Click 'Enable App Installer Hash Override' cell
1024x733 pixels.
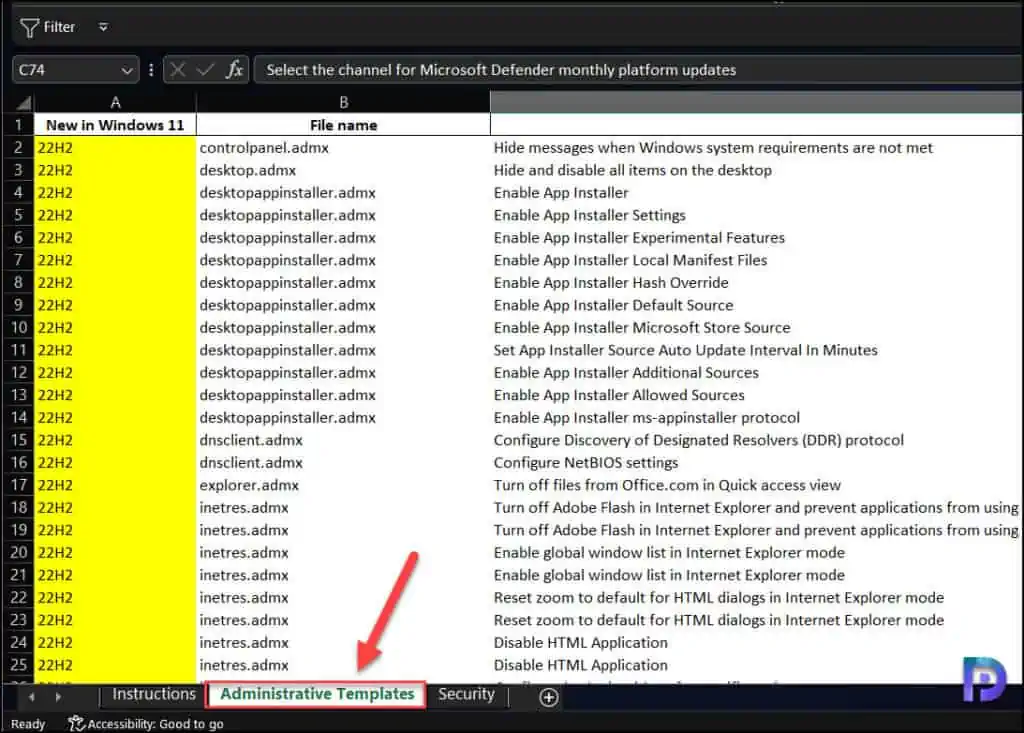[756, 282]
